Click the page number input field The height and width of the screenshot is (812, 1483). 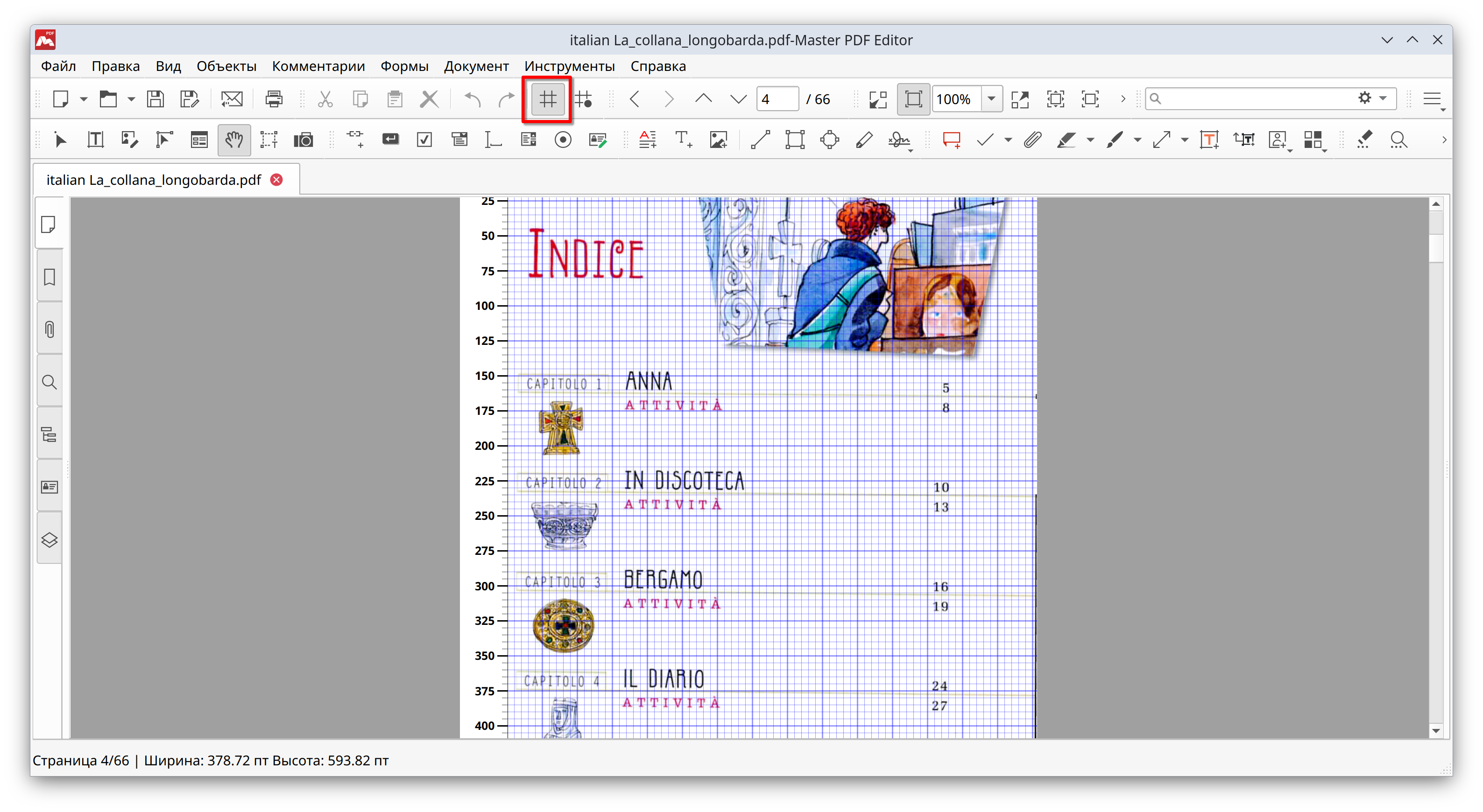[x=777, y=99]
